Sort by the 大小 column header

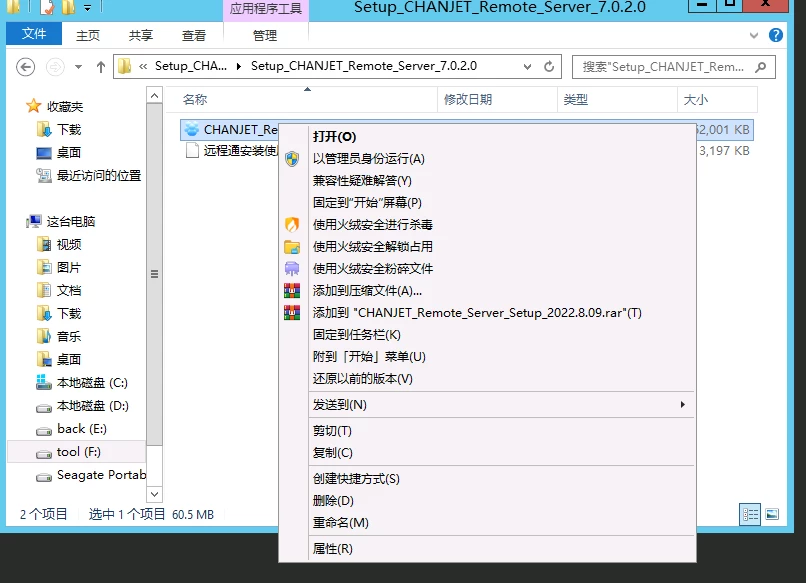click(718, 99)
